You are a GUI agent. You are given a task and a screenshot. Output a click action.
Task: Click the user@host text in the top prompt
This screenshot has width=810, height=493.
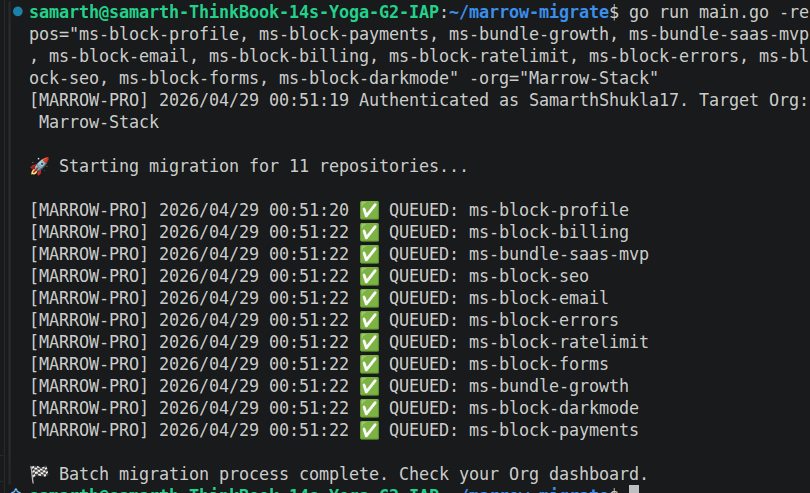click(234, 12)
